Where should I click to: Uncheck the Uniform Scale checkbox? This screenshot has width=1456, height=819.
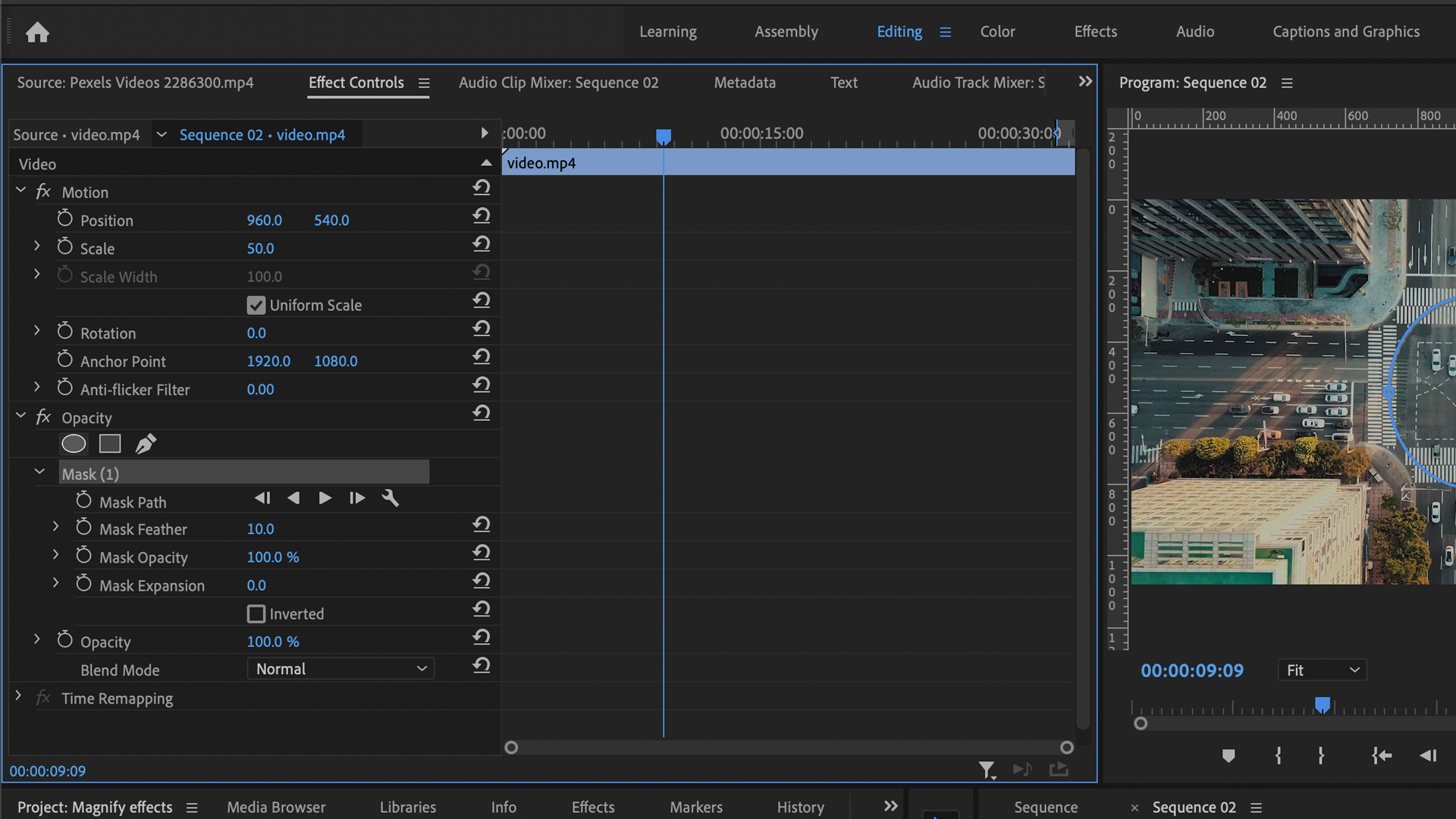point(256,305)
